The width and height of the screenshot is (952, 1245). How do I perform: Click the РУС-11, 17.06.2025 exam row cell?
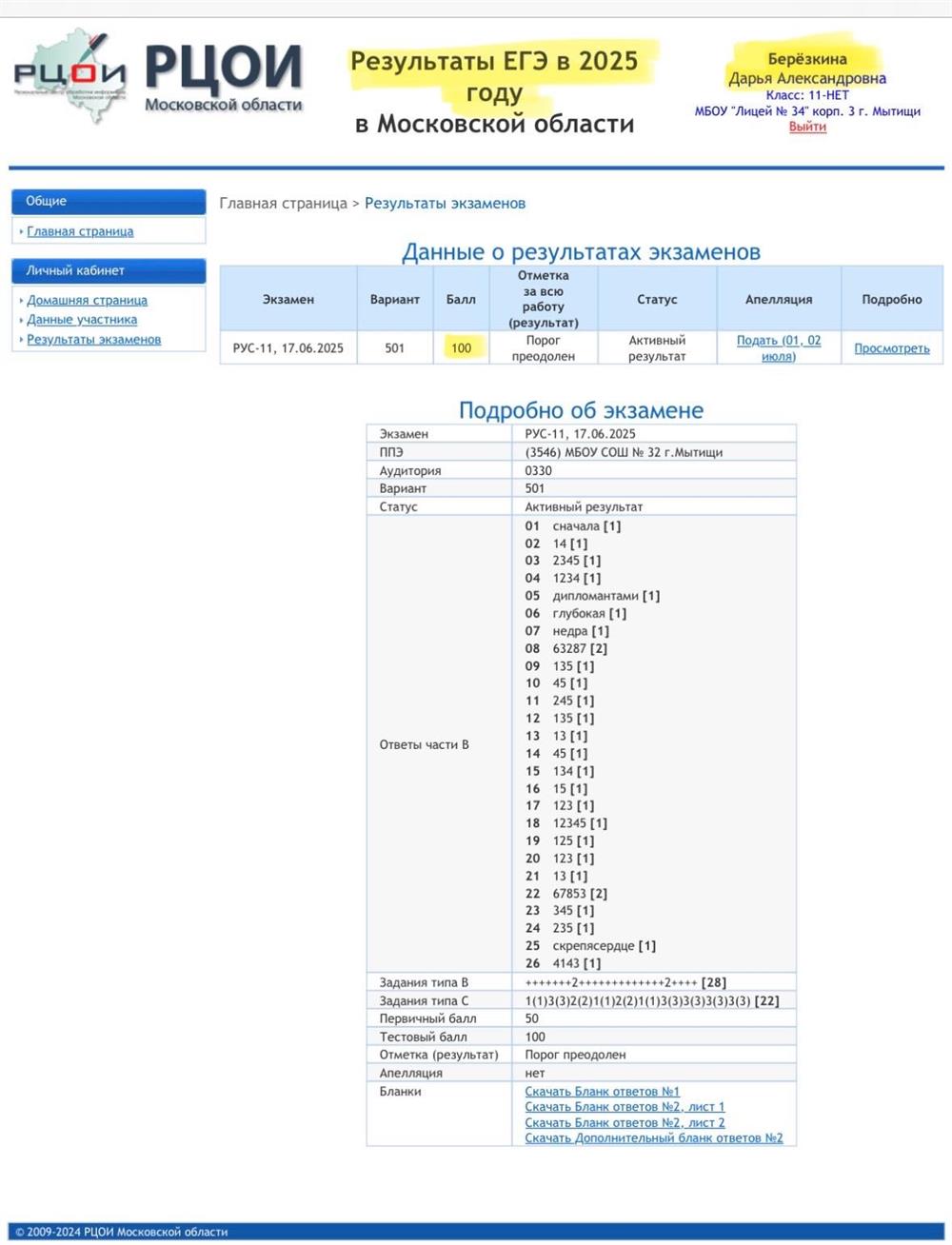coord(288,348)
